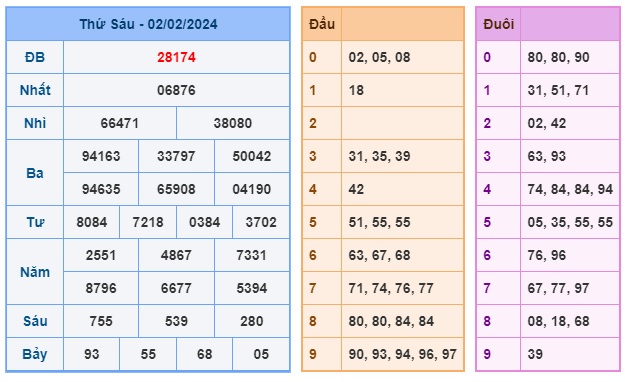Click the Ba prize number 94163
The height and width of the screenshot is (382, 625).
pos(101,156)
